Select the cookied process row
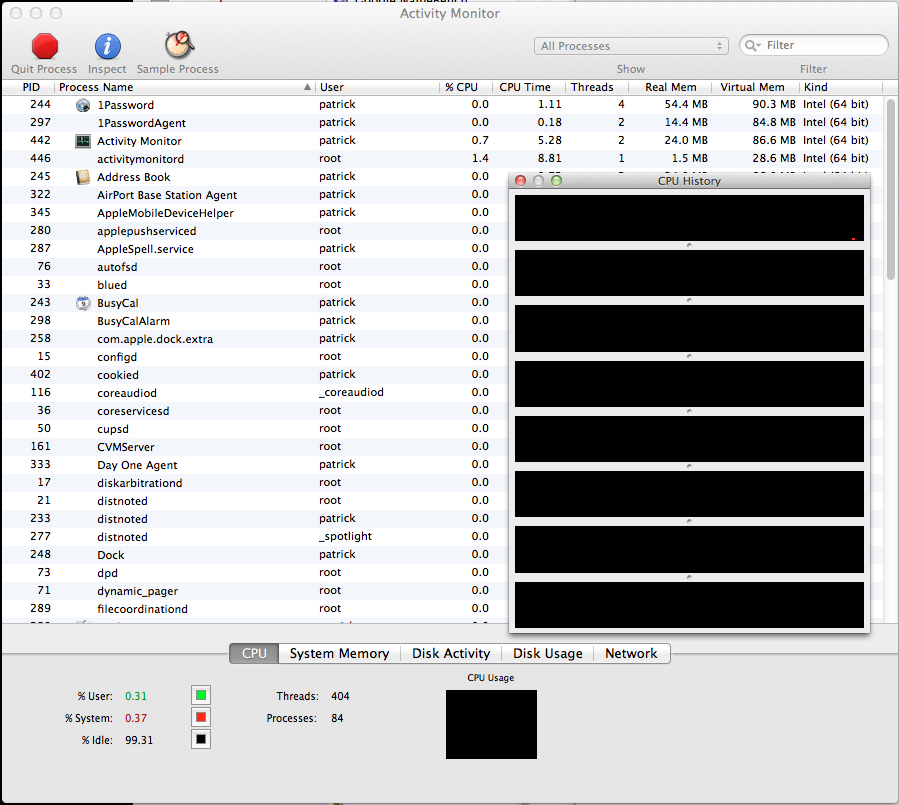The width and height of the screenshot is (899, 805). point(255,375)
